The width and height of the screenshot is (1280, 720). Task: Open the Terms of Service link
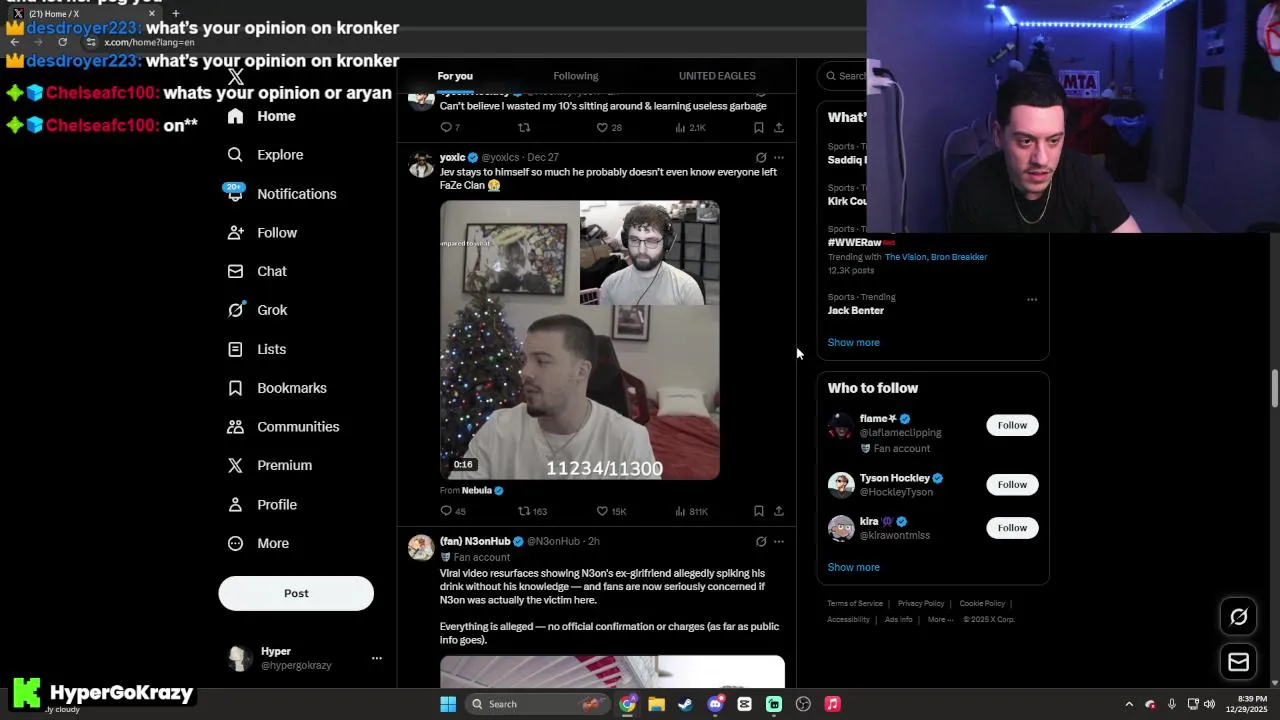[855, 603]
